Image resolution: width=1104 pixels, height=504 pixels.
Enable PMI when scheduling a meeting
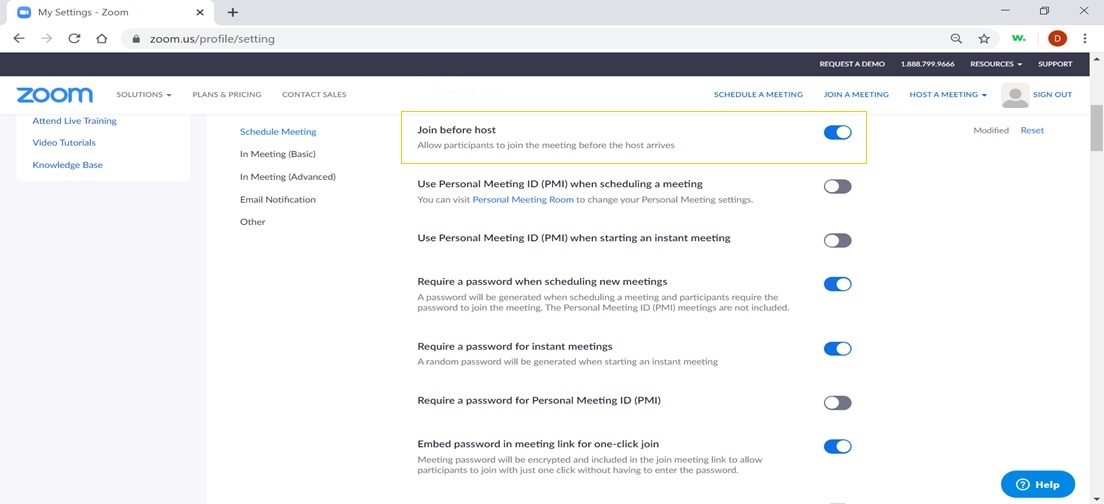[x=837, y=186]
